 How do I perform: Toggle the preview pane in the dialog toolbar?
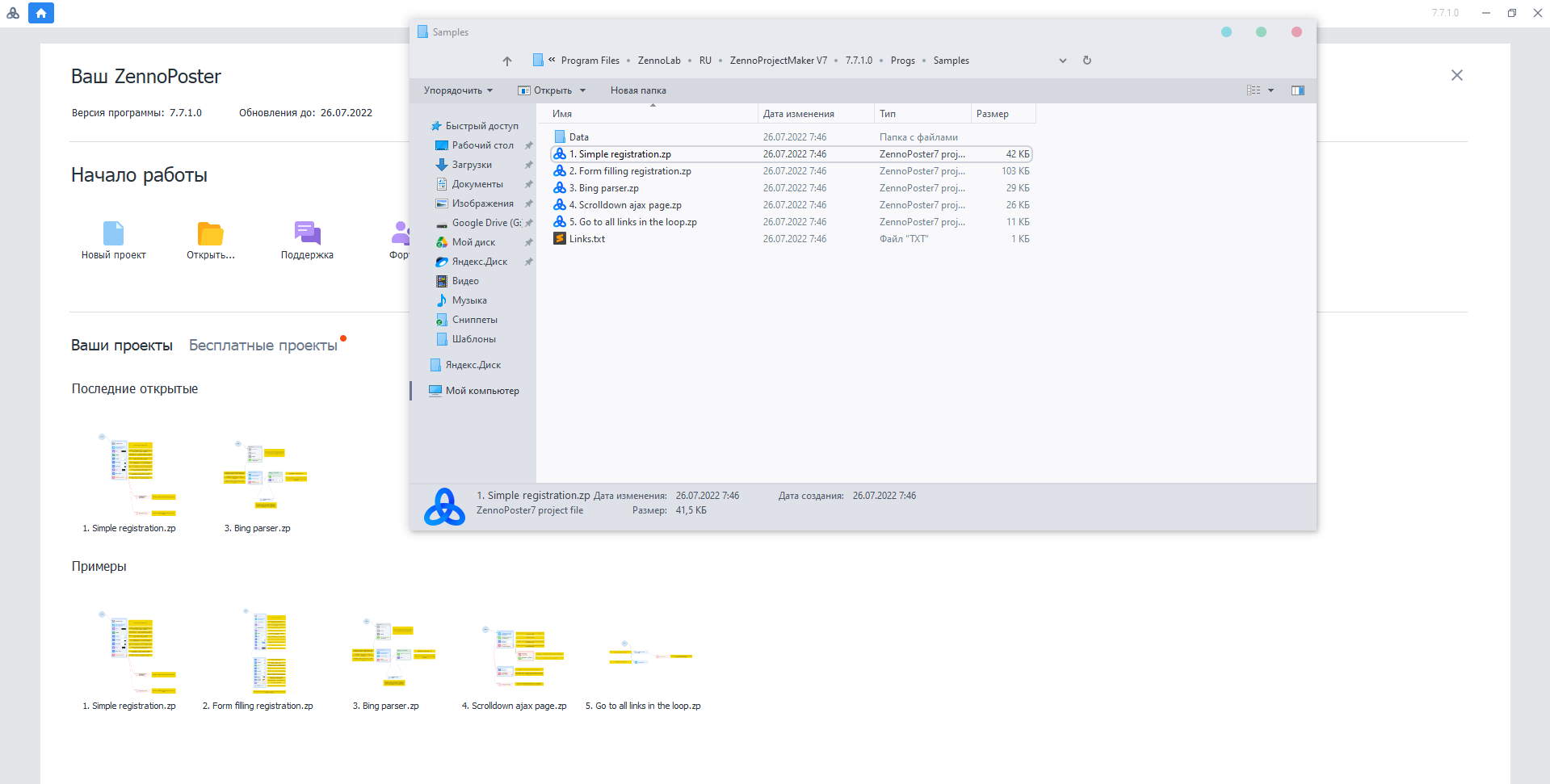[x=1298, y=90]
